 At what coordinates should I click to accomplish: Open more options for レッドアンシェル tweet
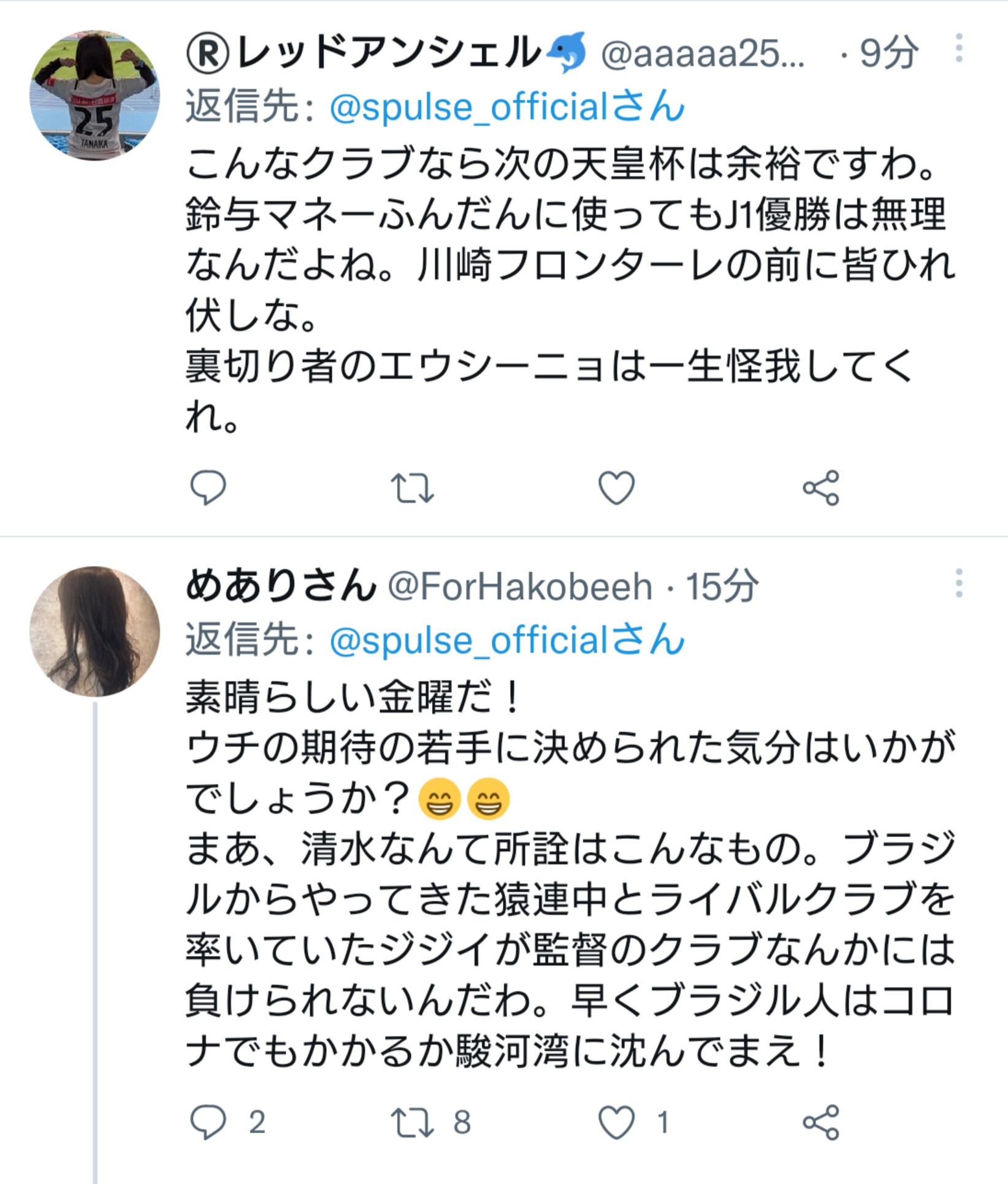[x=958, y=49]
